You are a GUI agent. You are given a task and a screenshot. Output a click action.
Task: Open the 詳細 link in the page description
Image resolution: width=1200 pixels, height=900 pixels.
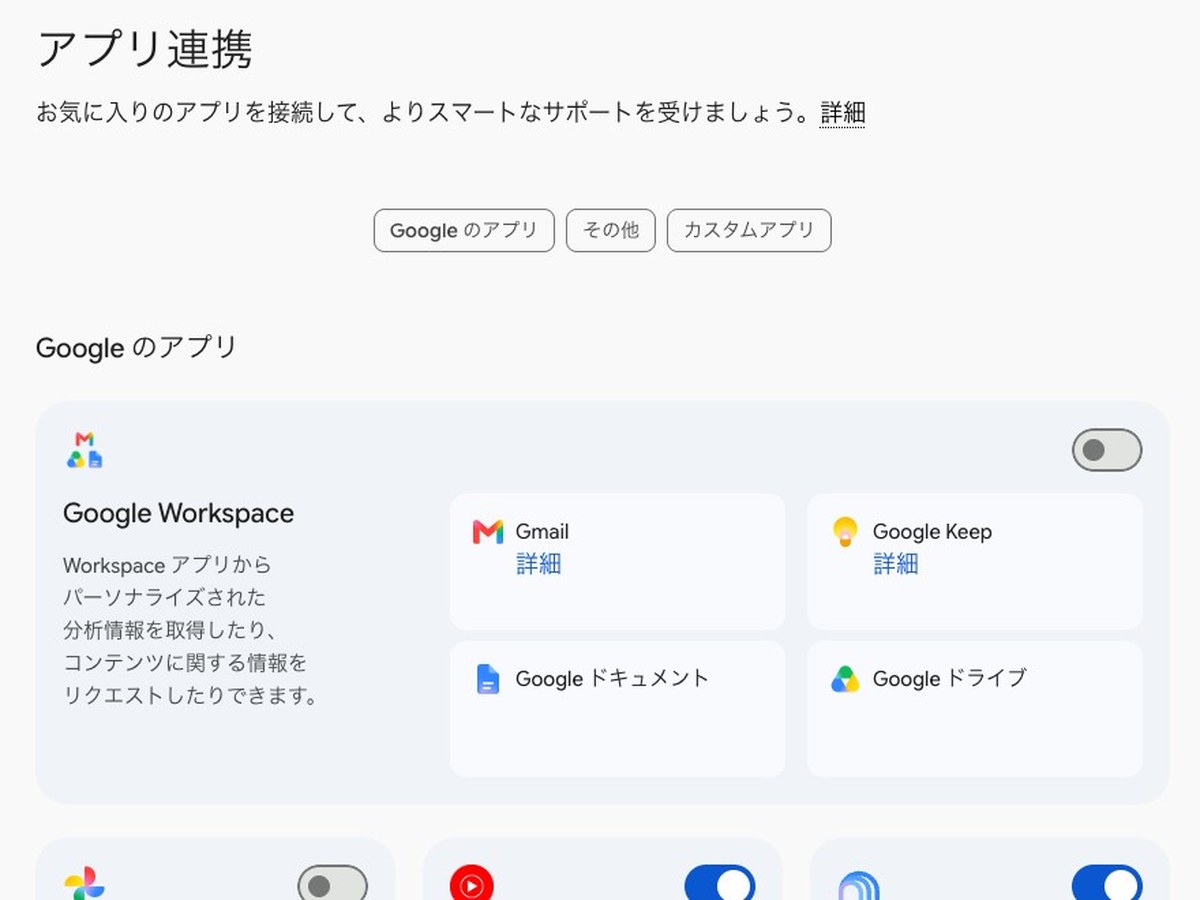842,112
